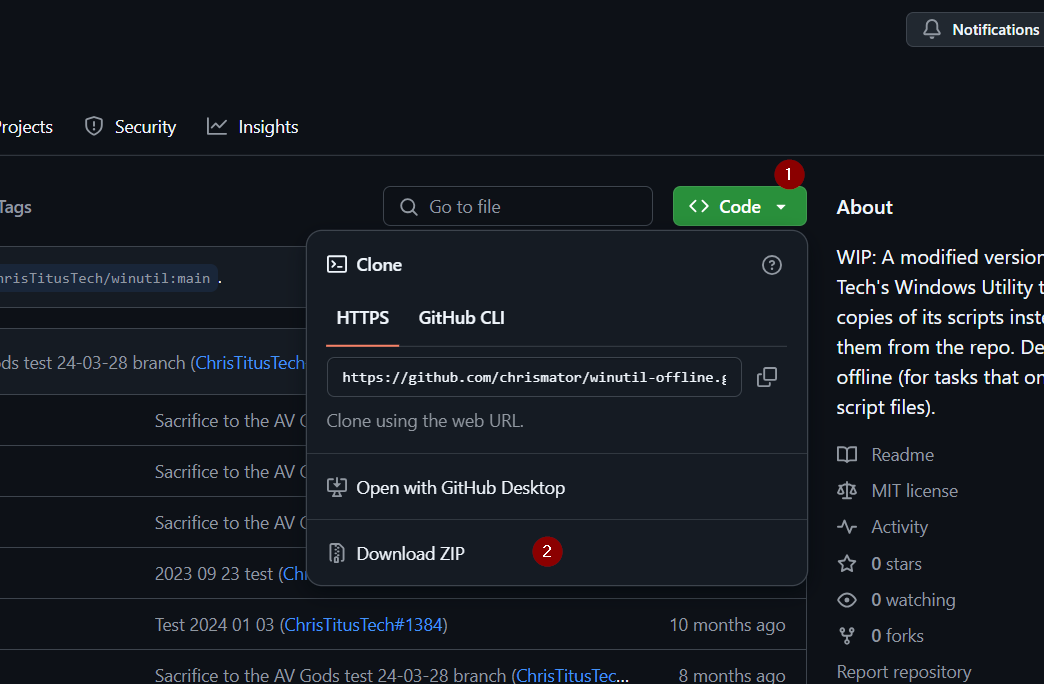Viewport: 1044px width, 684px height.
Task: Choose Download ZIP
Action: (557, 553)
